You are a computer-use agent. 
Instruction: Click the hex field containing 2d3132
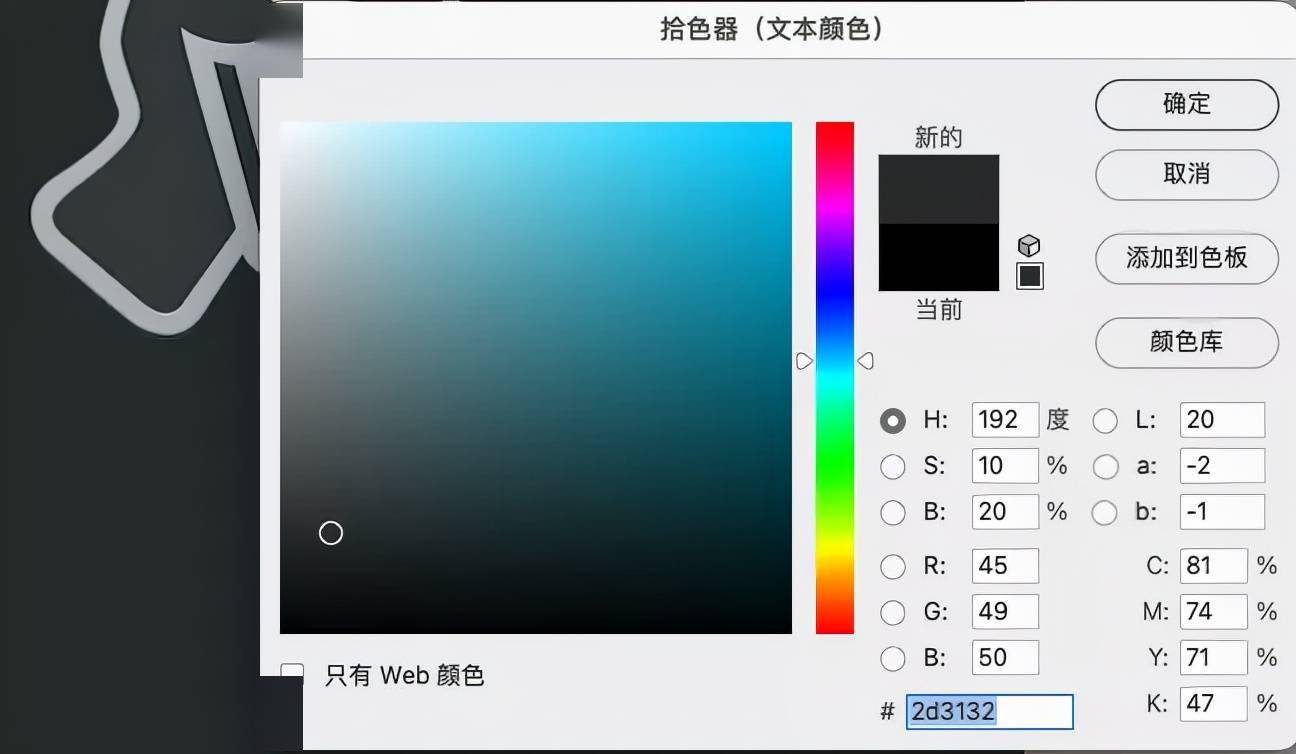[x=989, y=712]
